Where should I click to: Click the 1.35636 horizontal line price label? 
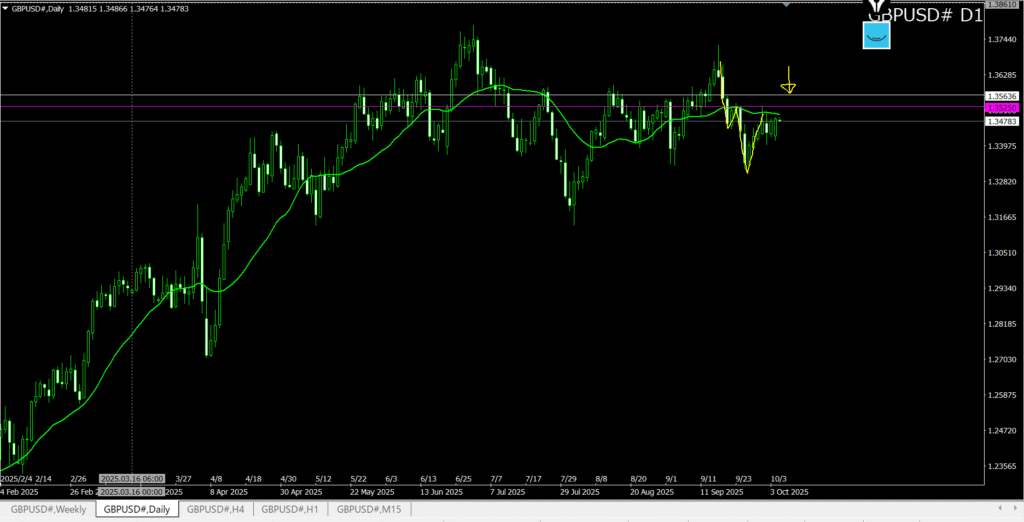1002,96
